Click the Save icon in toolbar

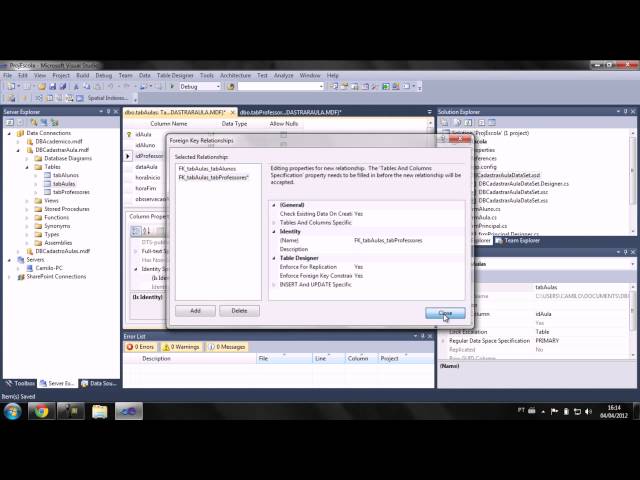[x=52, y=87]
